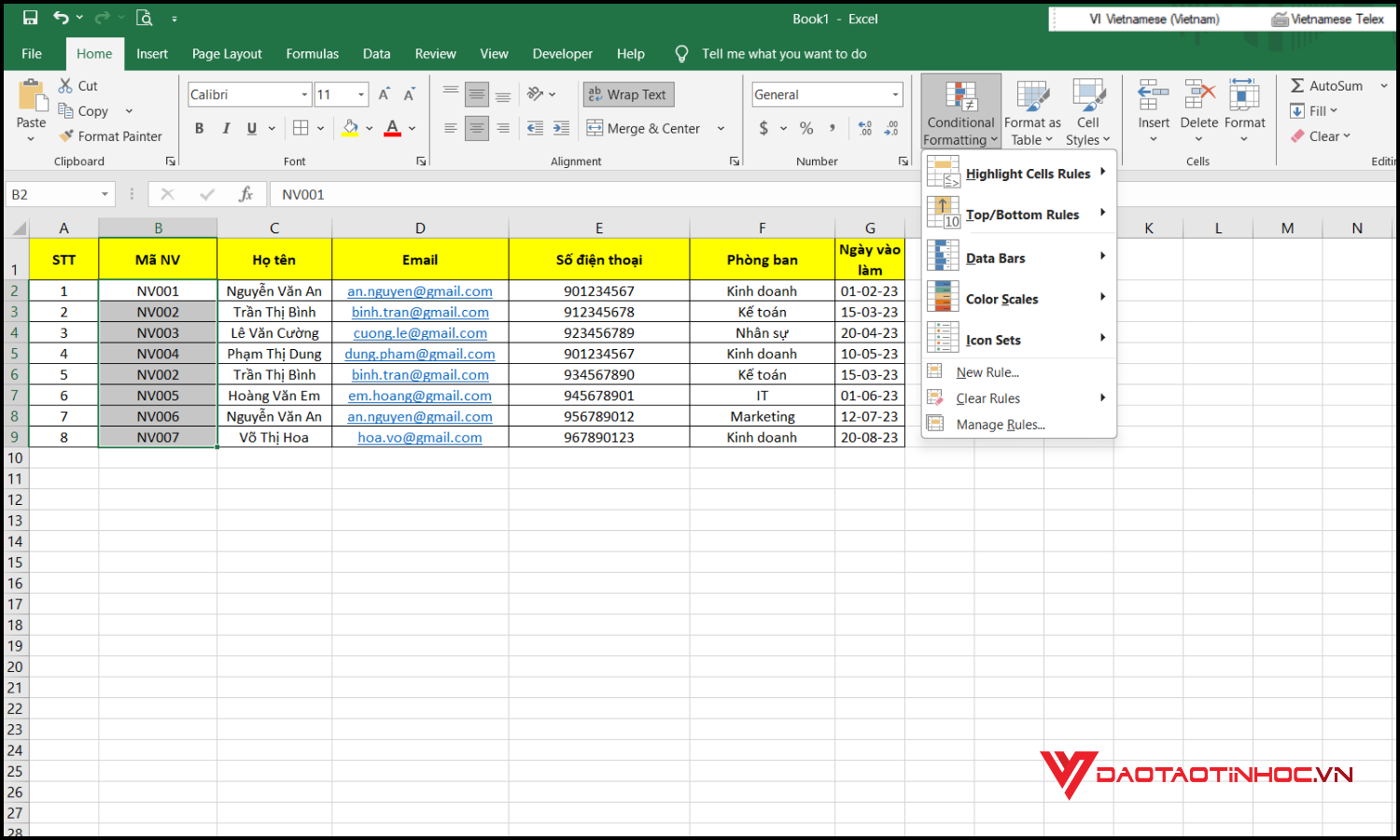Open the Cell Styles gallery
The width and height of the screenshot is (1400, 840).
[1087, 112]
